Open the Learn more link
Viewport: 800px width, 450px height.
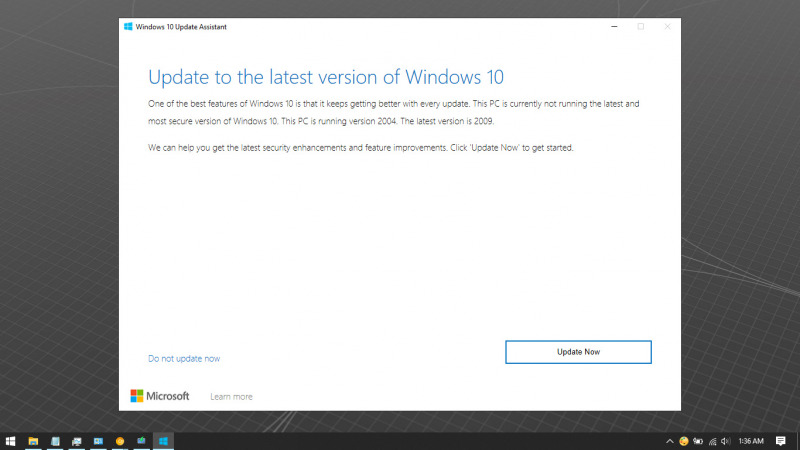coord(231,397)
